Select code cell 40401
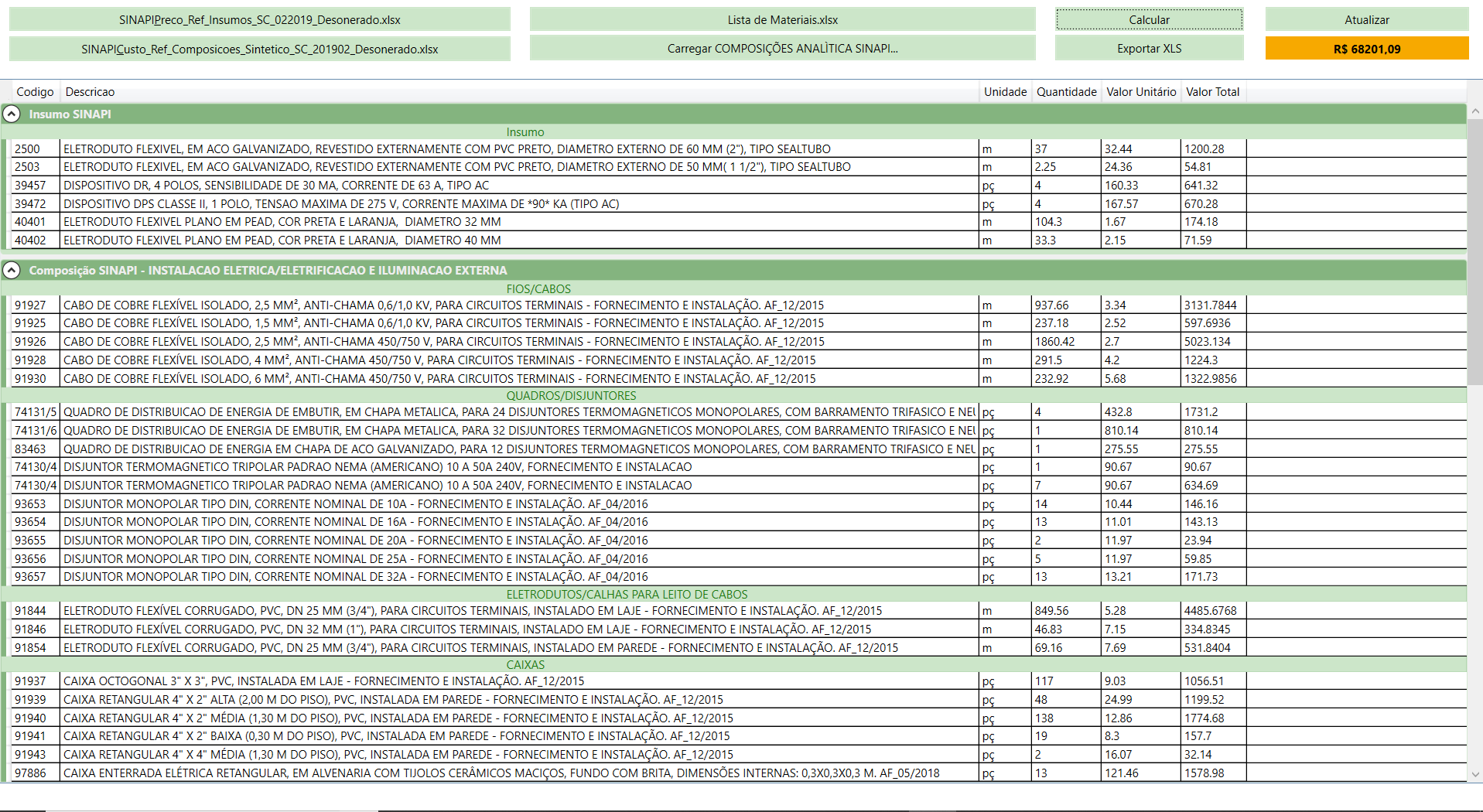This screenshot has height=812, width=1483. click(36, 222)
